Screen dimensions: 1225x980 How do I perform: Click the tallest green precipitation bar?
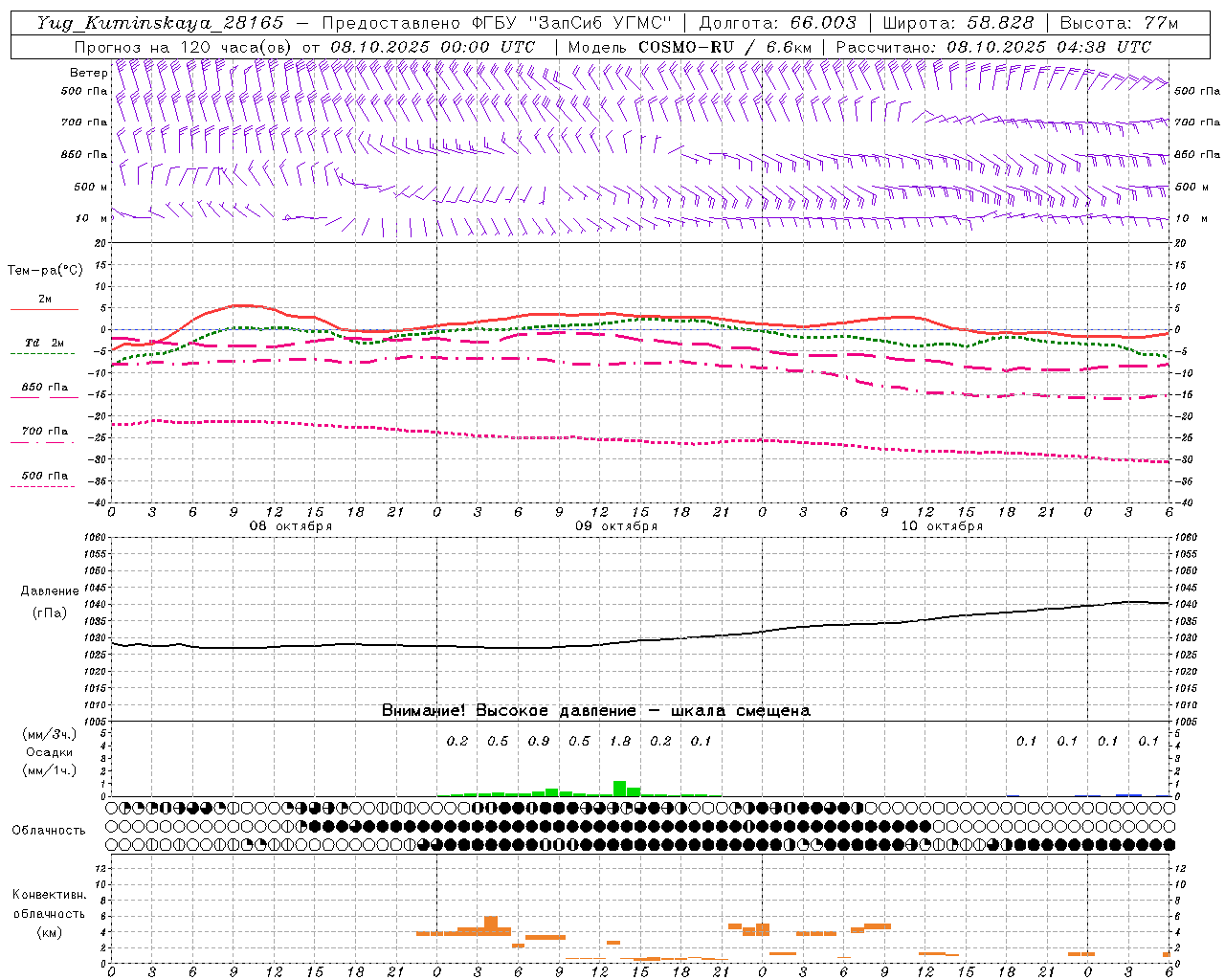tap(620, 789)
